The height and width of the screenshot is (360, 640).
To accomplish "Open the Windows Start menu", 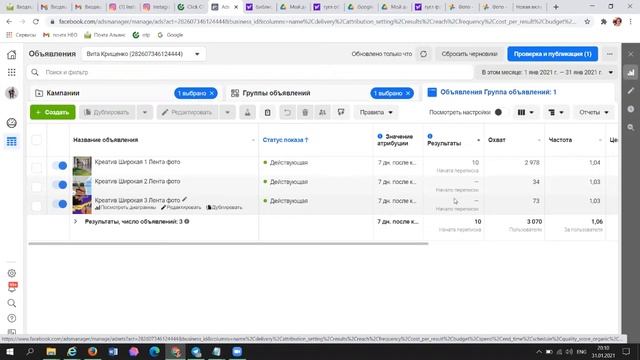I will coord(9,351).
